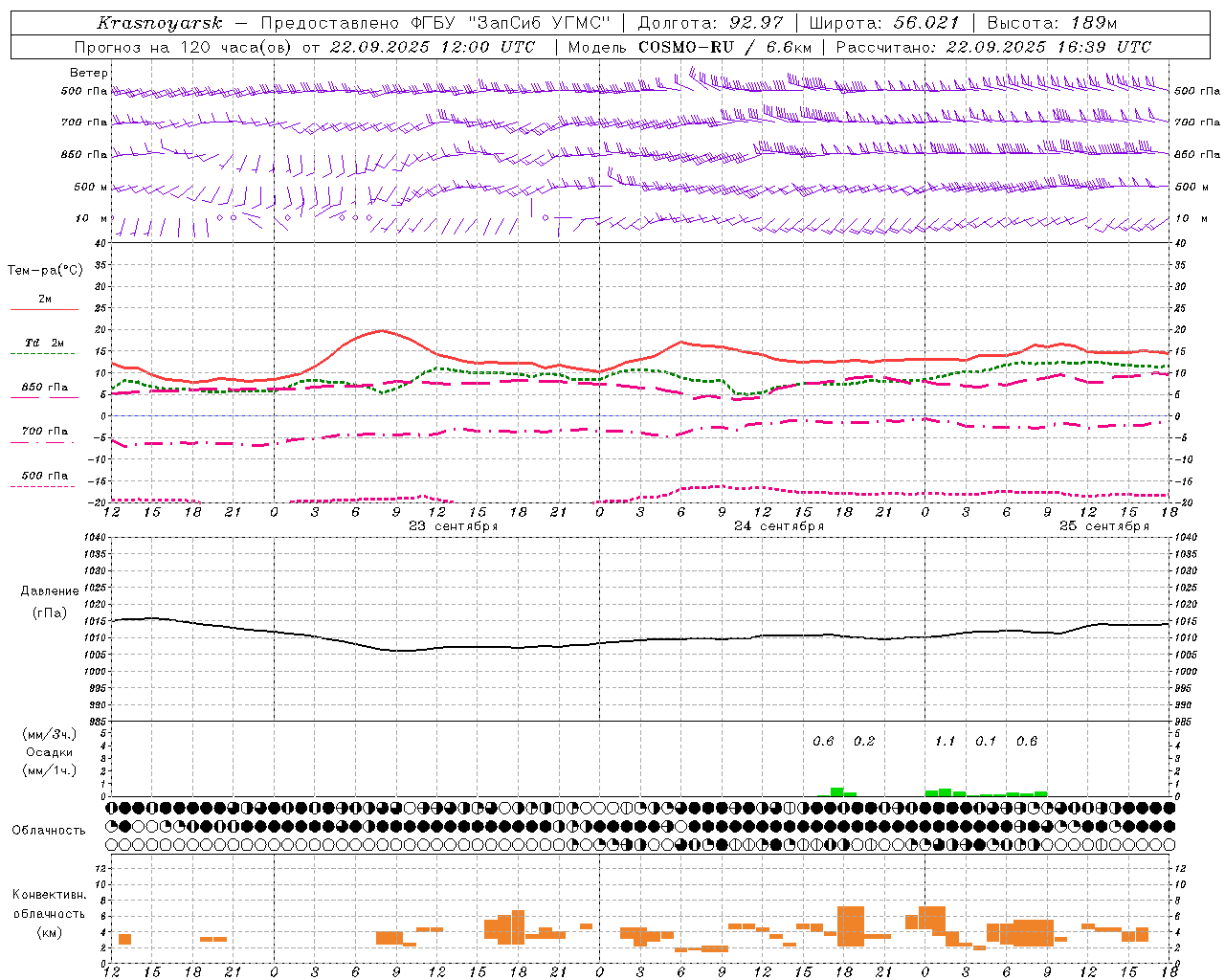The height and width of the screenshot is (980, 1225).
Task: Select Рассчитано: 22.09.2025 16:39 UTC timestamp
Action: point(993,47)
